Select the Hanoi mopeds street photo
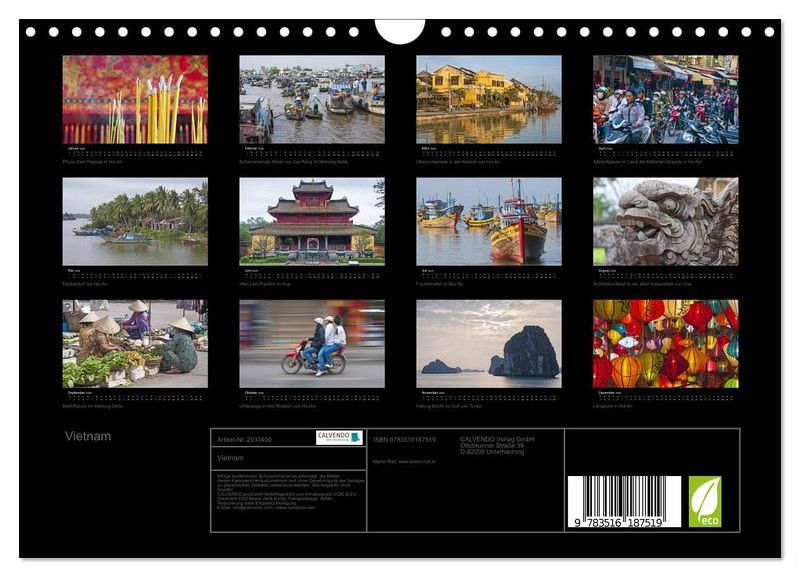Screen dimensions: 800x577 point(666,99)
